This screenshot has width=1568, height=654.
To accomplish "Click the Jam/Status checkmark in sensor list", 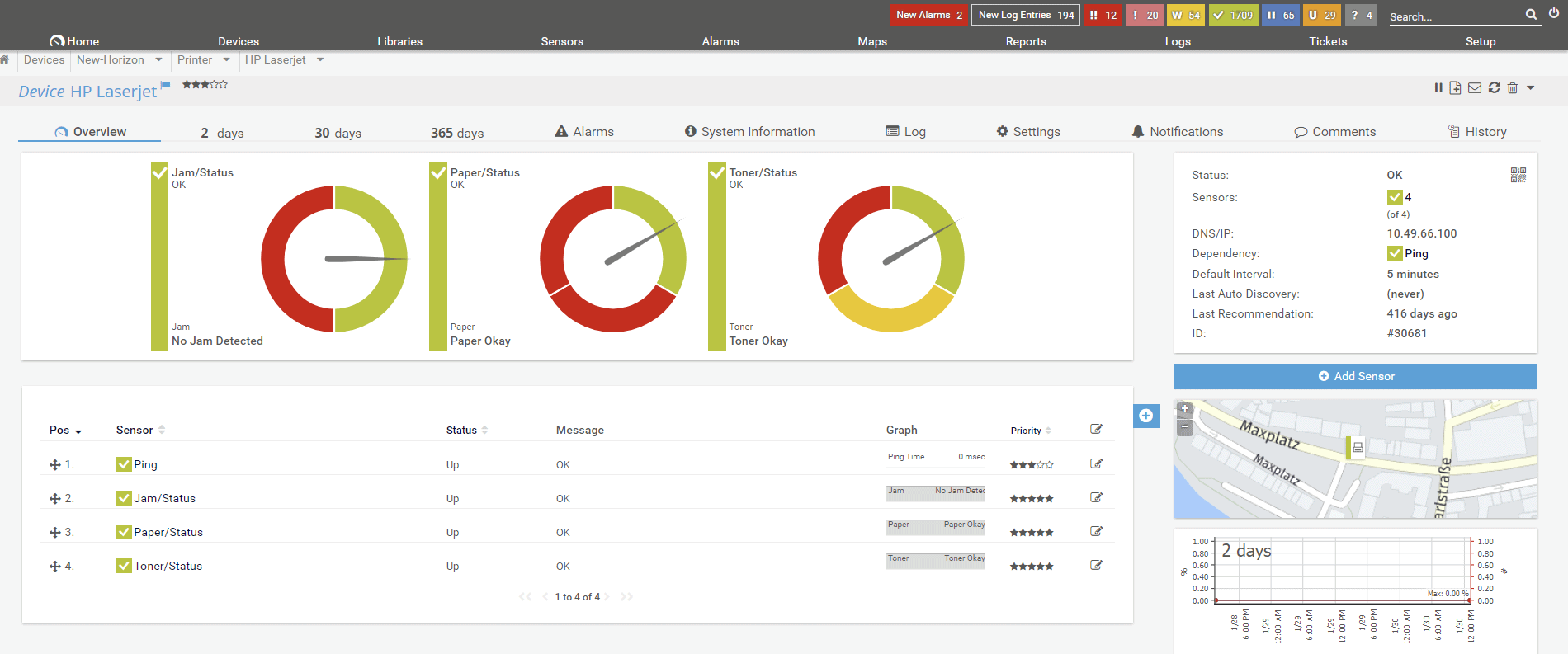I will (x=124, y=498).
